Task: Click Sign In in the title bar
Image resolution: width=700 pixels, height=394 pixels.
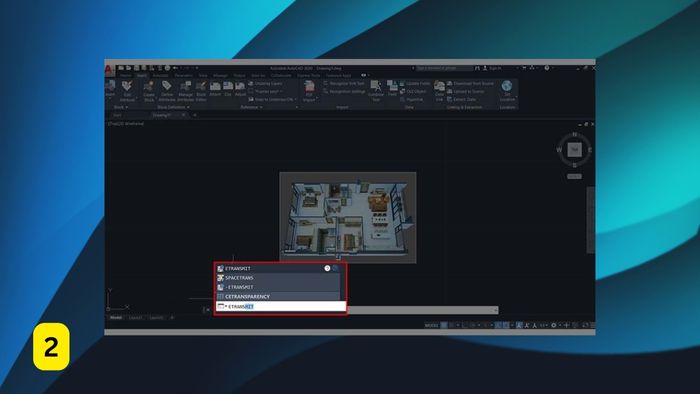Action: coord(492,68)
